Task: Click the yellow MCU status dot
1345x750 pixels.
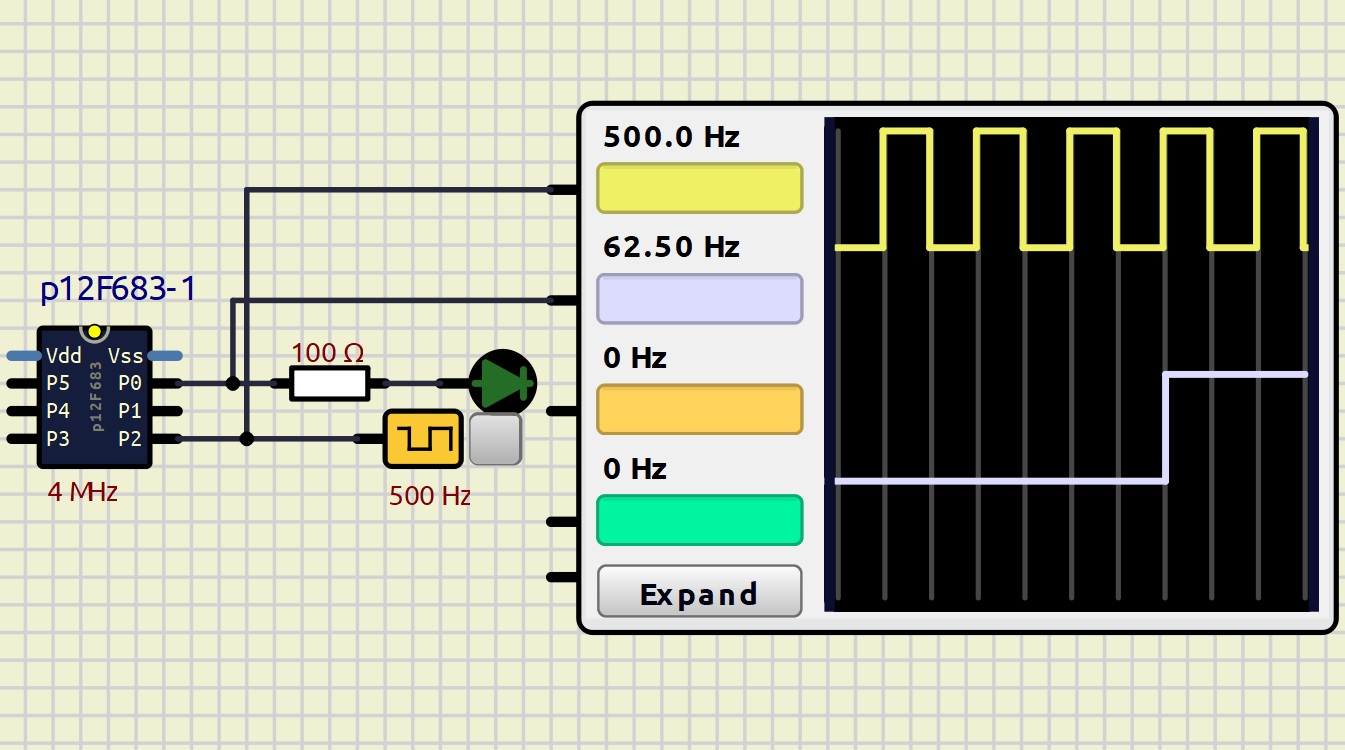Action: click(x=95, y=331)
